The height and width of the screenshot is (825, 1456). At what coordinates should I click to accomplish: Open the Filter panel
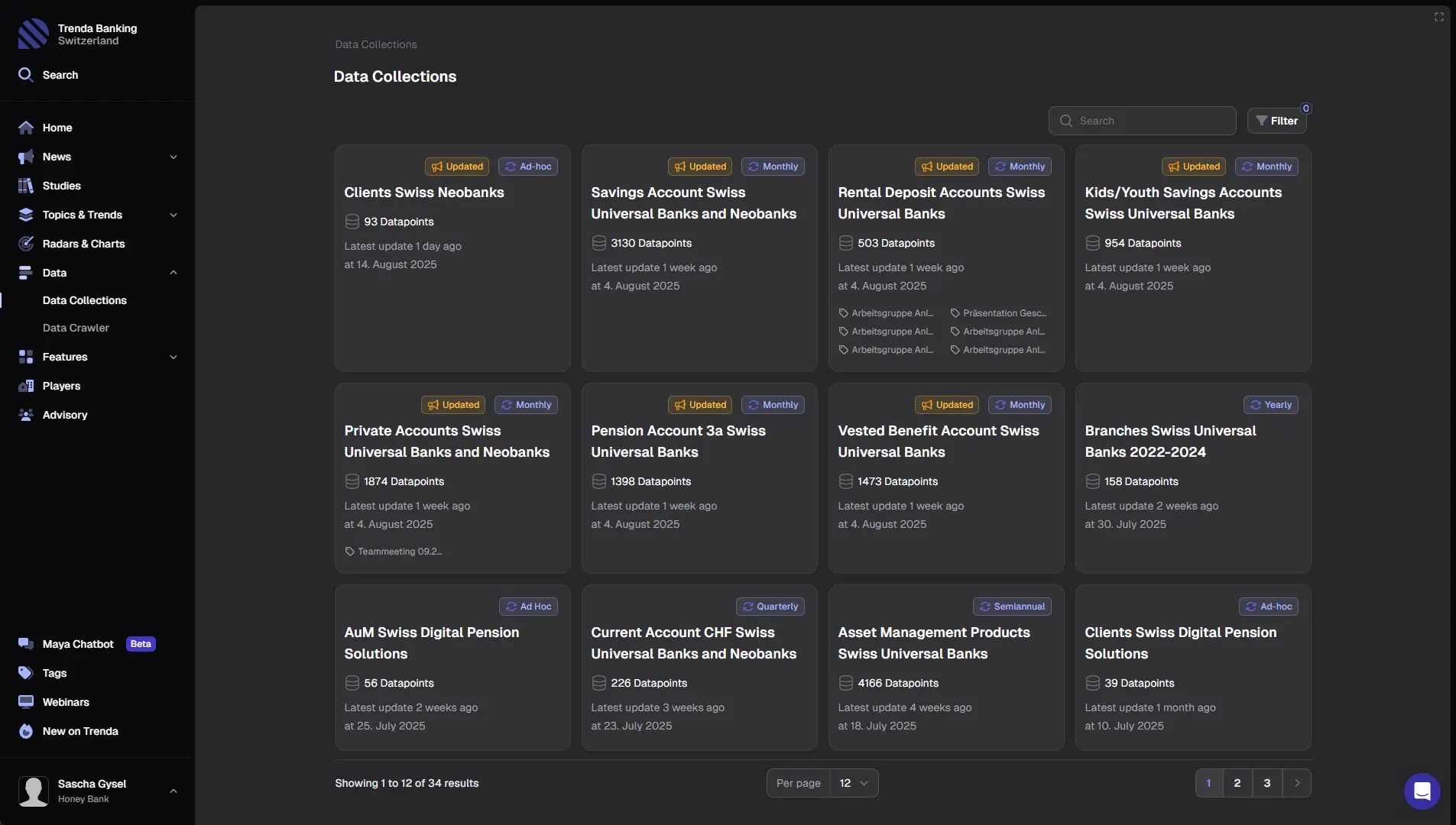click(1277, 120)
